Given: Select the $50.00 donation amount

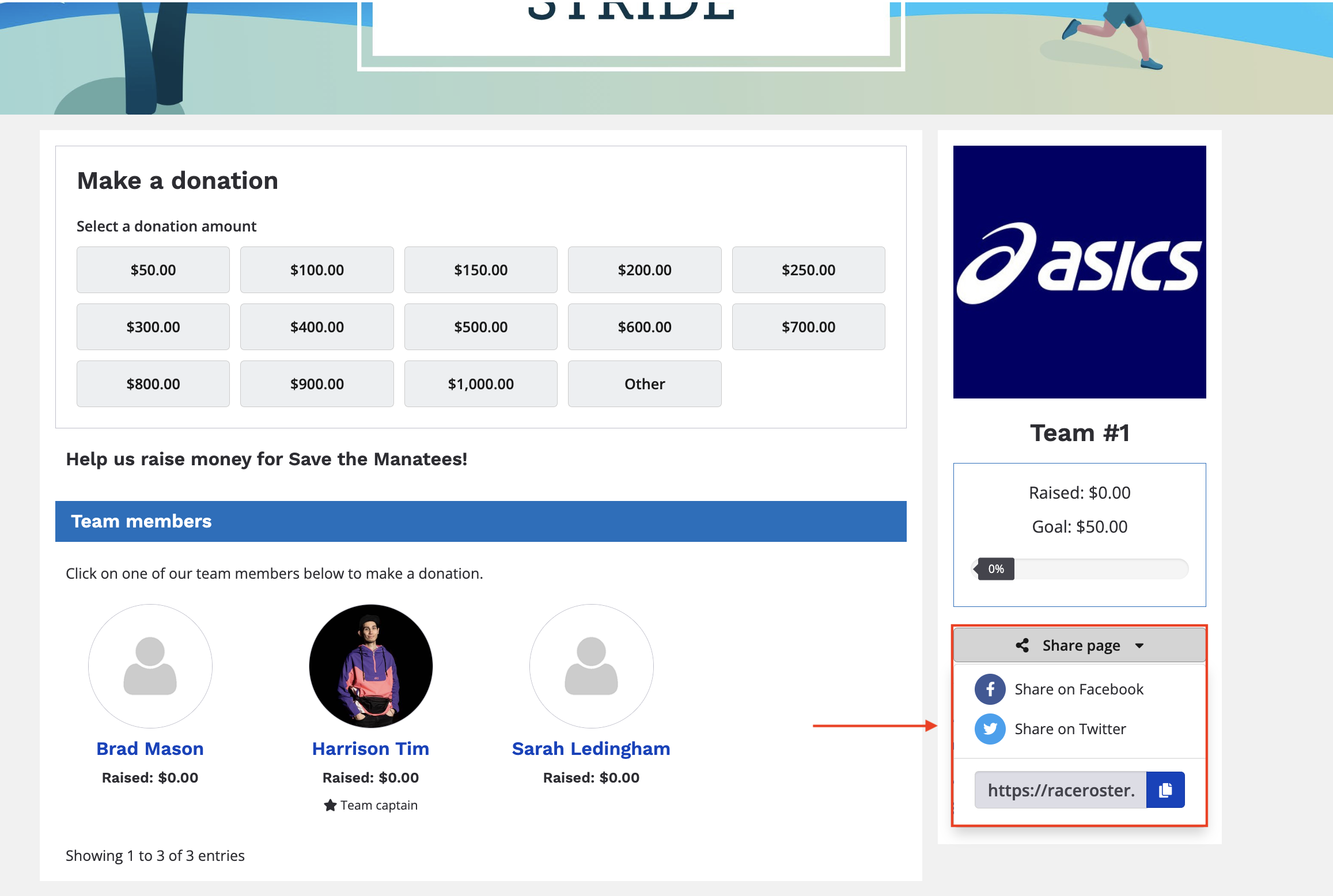Looking at the screenshot, I should point(152,269).
